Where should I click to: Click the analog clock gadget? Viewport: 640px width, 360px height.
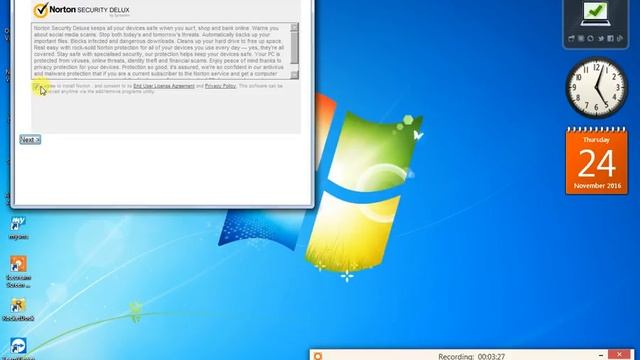596,87
